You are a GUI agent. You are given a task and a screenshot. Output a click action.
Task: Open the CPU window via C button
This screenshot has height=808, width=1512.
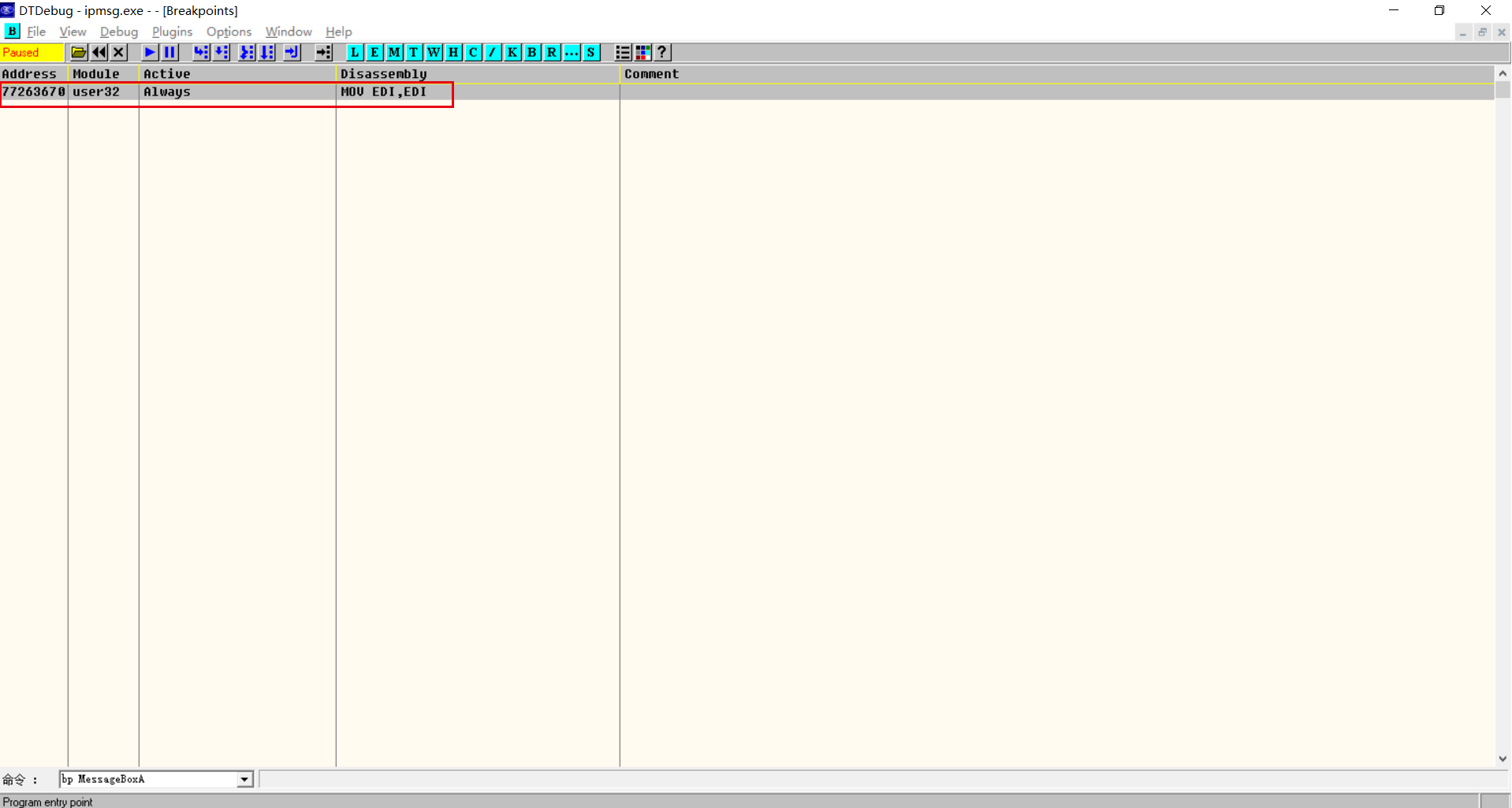click(473, 53)
